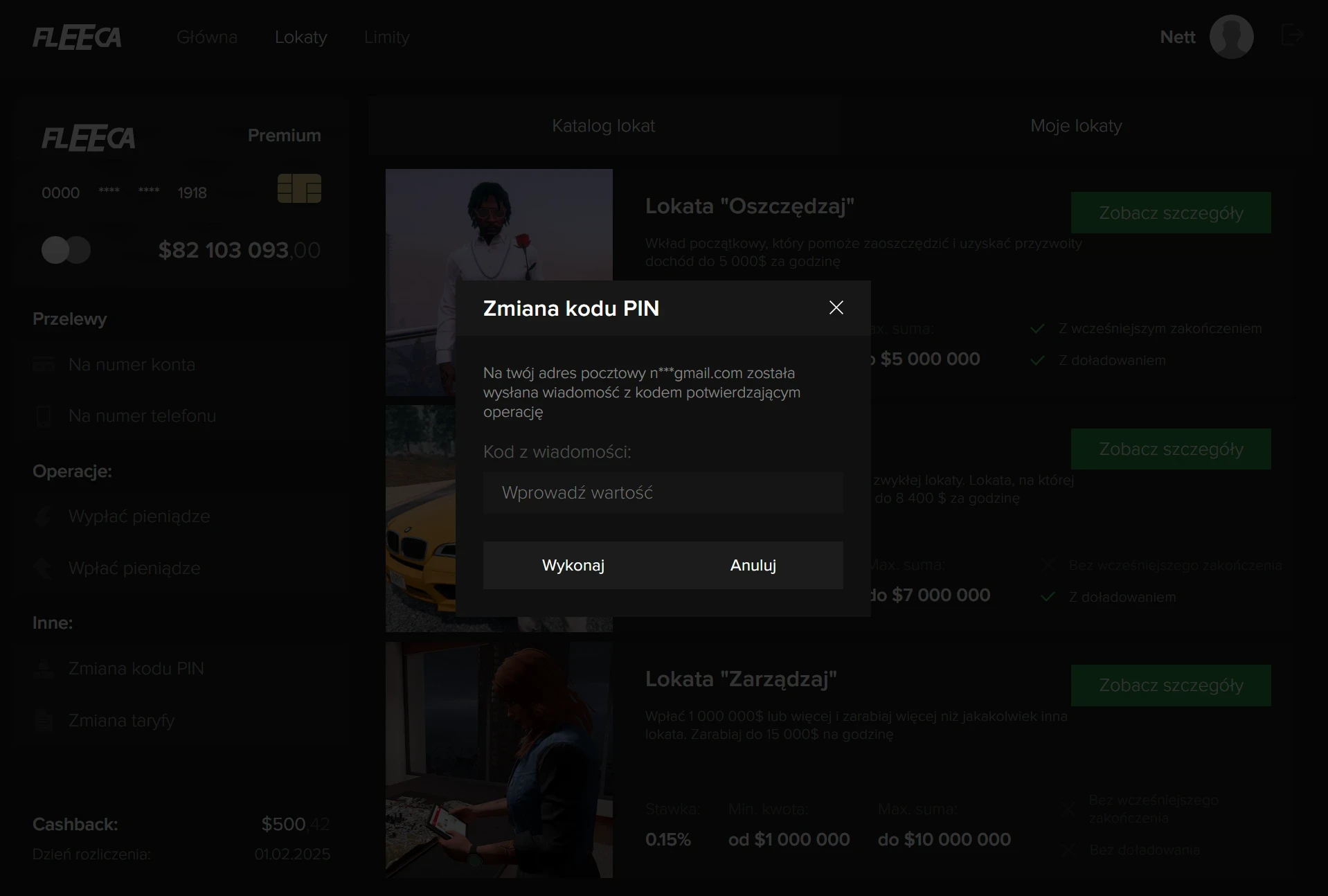Click the card icon beside Na numer konta

pos(44,364)
